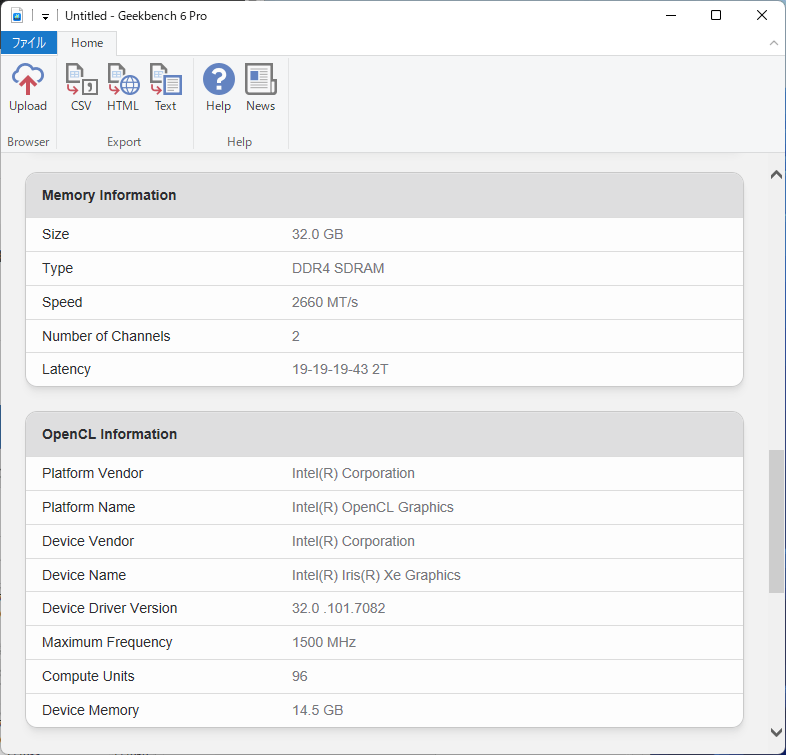Switch to the Home ribbon tab

click(87, 43)
